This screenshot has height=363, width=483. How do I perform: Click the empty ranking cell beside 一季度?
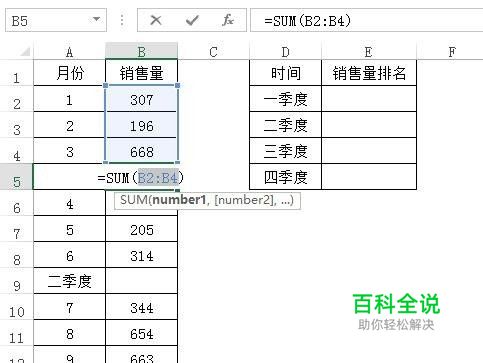(x=369, y=99)
